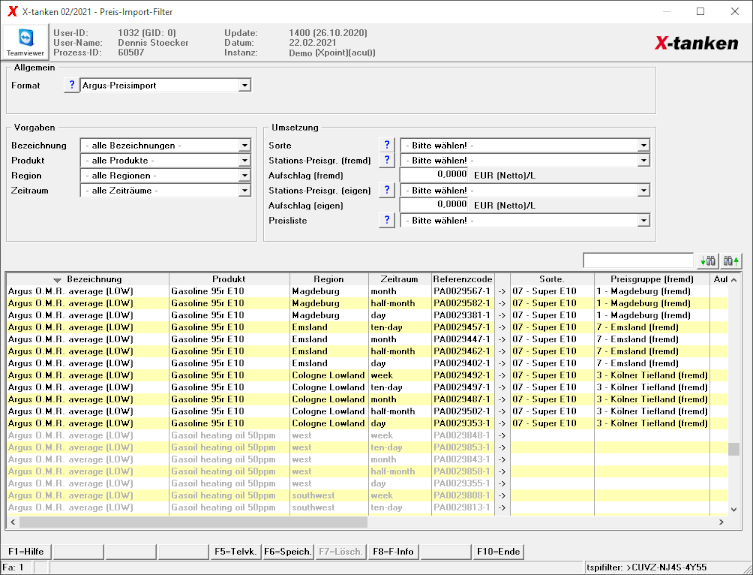
Task: Click the F5=Teilvk. button
Action: (236, 551)
